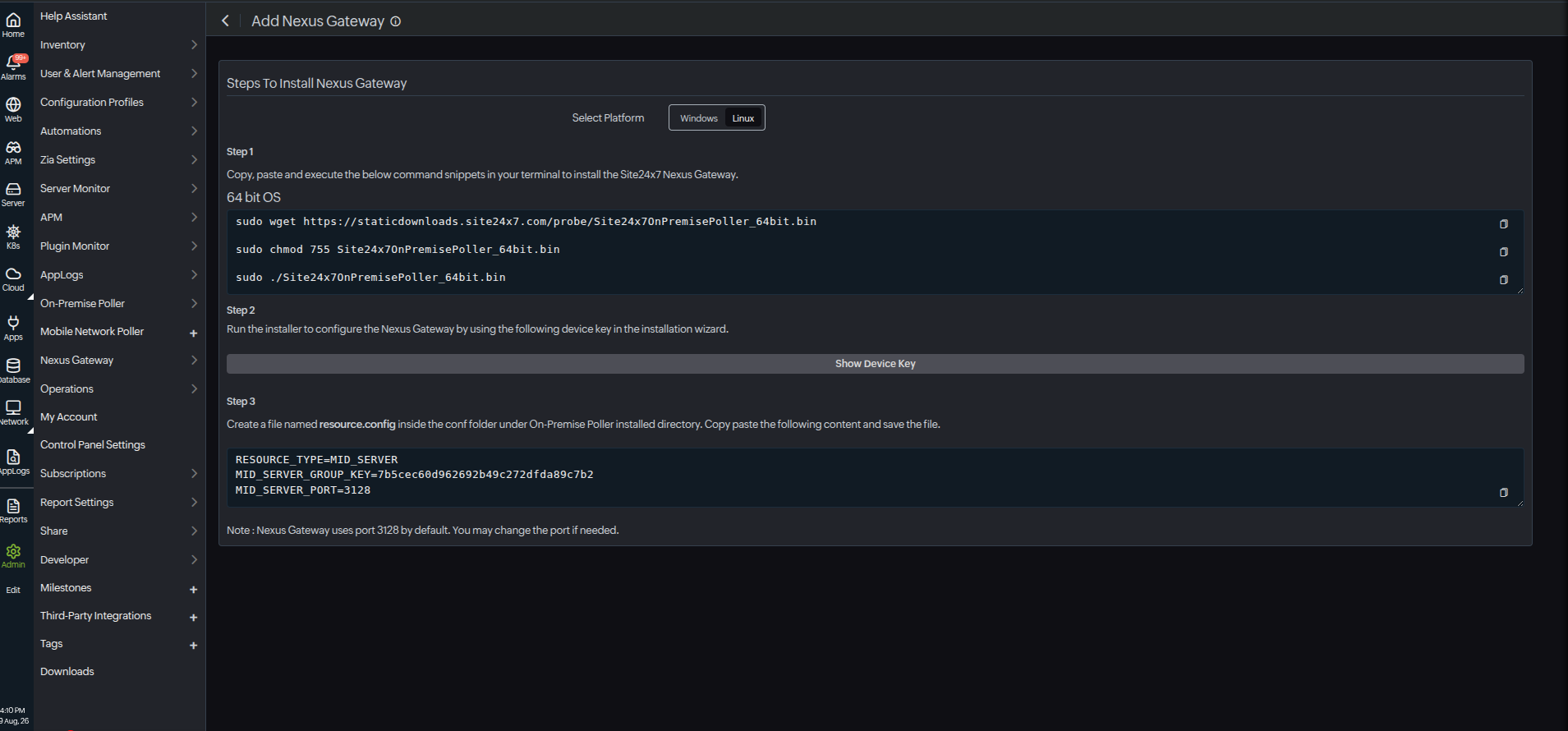Expand the Server Monitor chevron
The width and height of the screenshot is (1568, 731).
click(x=194, y=188)
